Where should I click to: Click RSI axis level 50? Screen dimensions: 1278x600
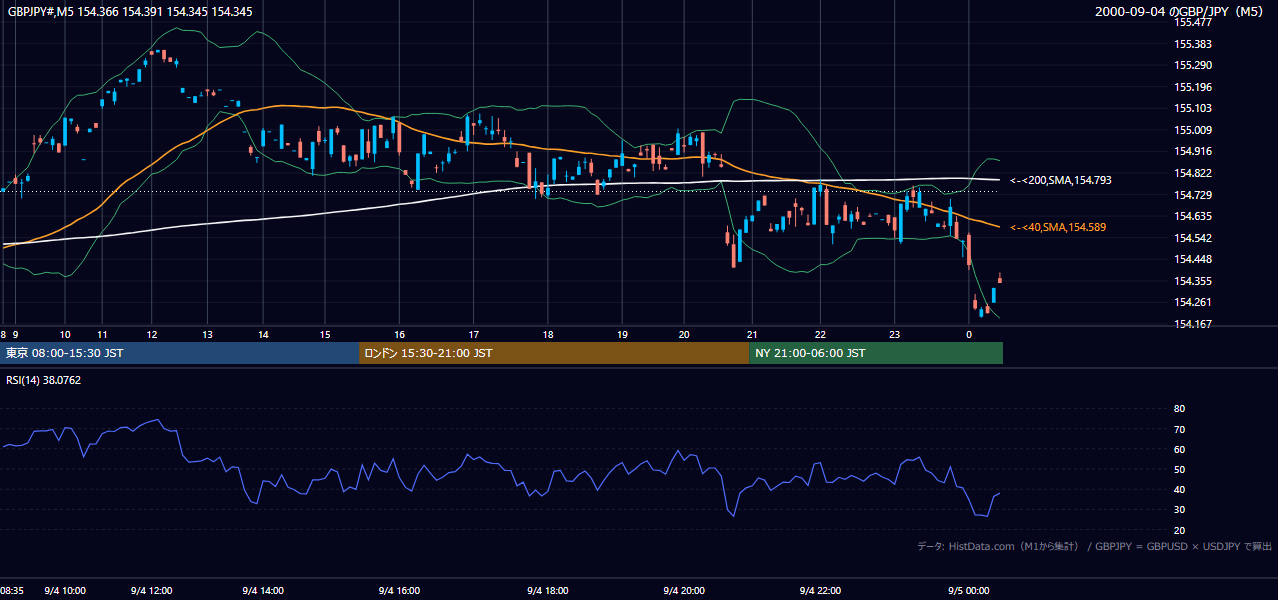1179,469
